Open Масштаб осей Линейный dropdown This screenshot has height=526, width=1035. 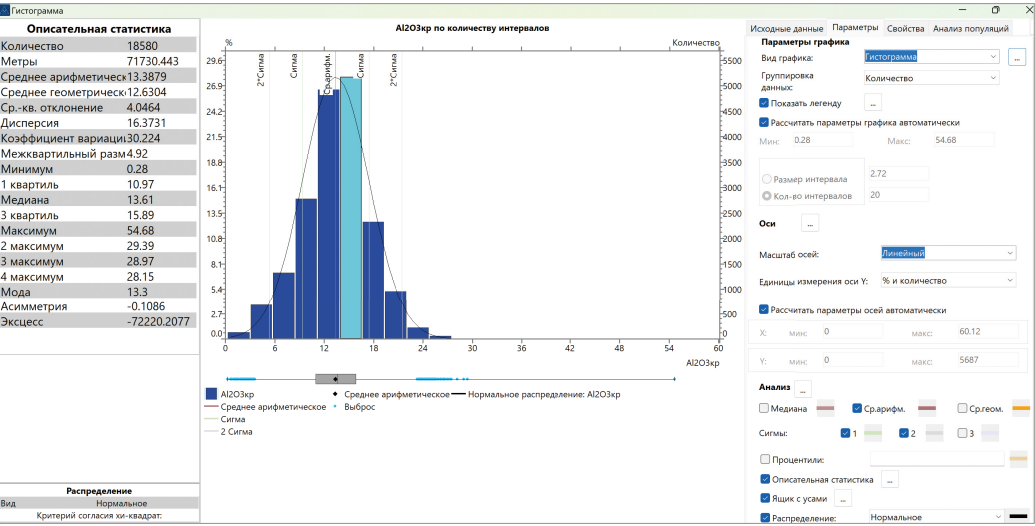point(949,253)
